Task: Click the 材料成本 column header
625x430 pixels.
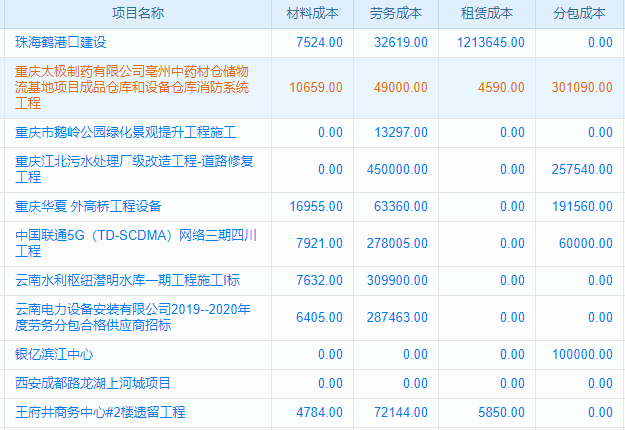Action: tap(312, 13)
